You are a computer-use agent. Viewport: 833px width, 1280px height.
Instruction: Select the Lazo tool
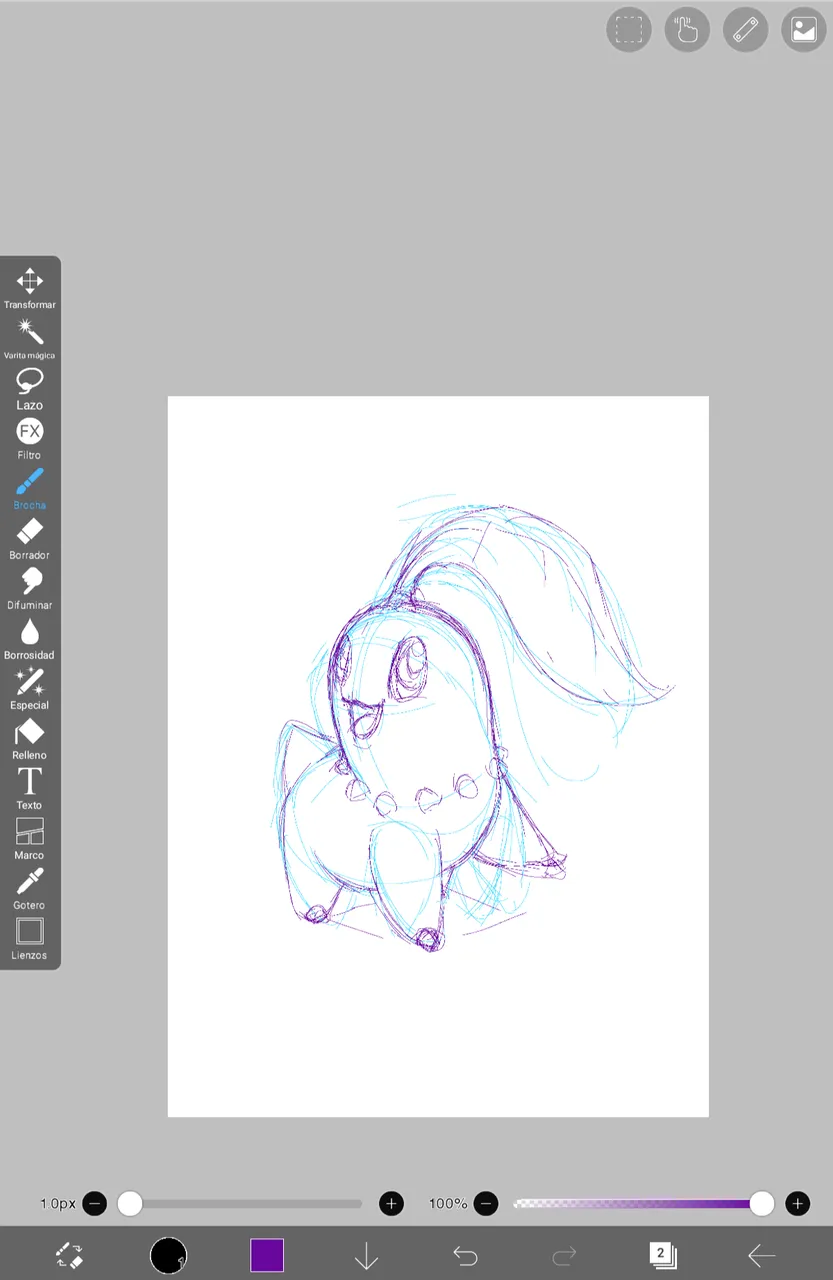click(x=29, y=388)
